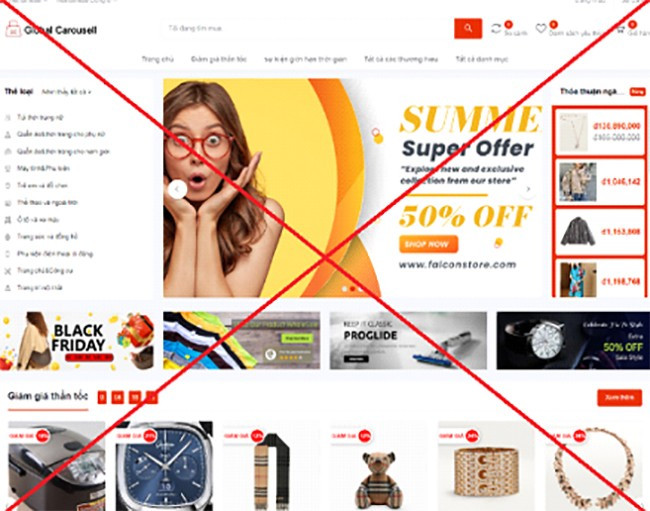Click the Xem thêm flash sale button

619,397
